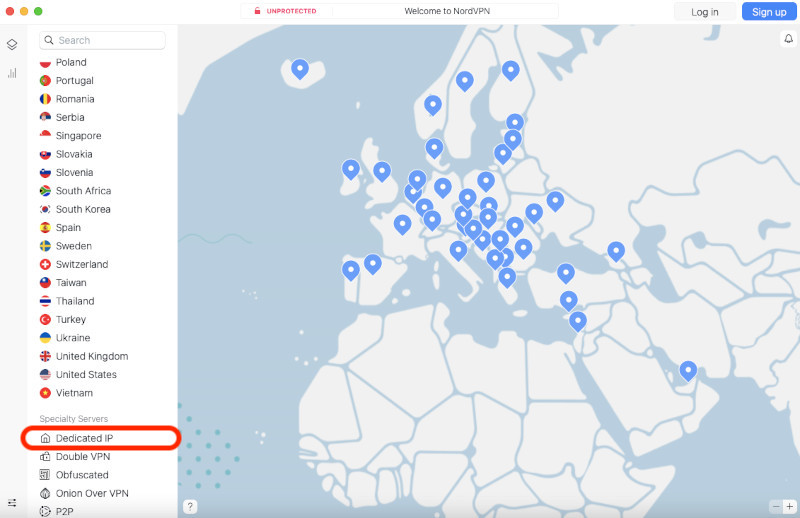Viewport: 800px width, 518px height.
Task: Click the question mark help button
Action: (x=190, y=506)
